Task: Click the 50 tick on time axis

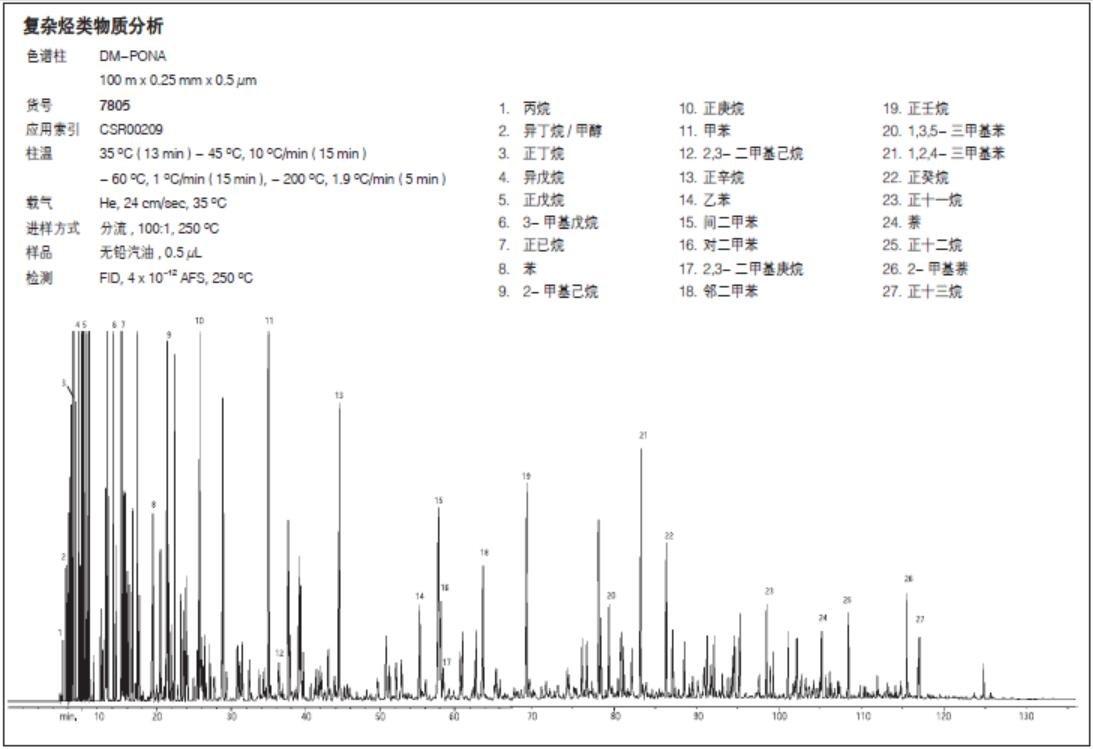Action: [x=379, y=716]
